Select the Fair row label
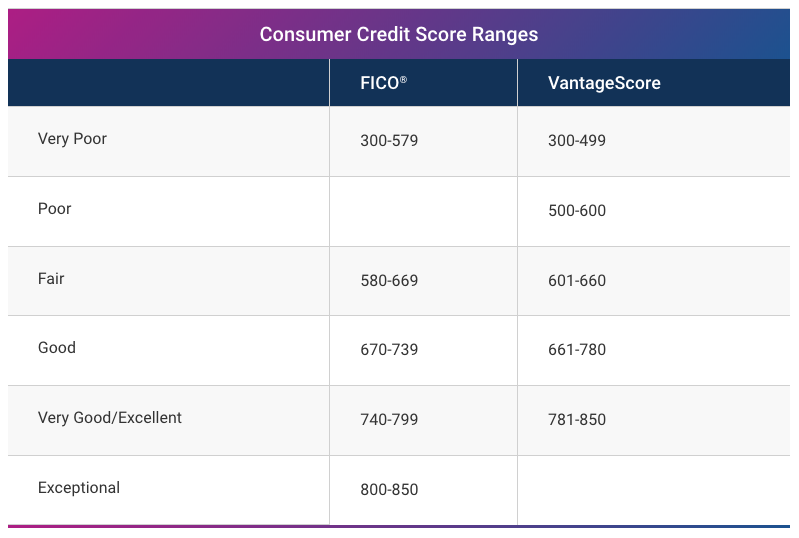Image resolution: width=799 pixels, height=538 pixels. (51, 279)
